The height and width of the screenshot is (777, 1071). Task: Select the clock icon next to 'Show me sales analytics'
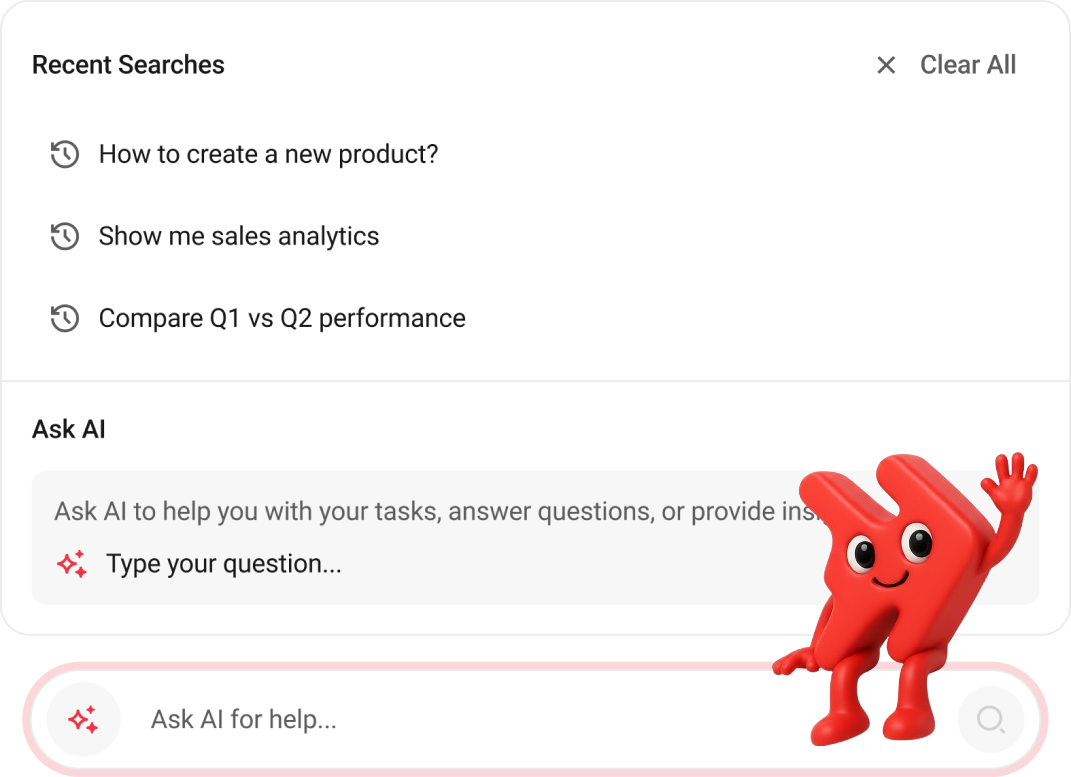coord(64,236)
